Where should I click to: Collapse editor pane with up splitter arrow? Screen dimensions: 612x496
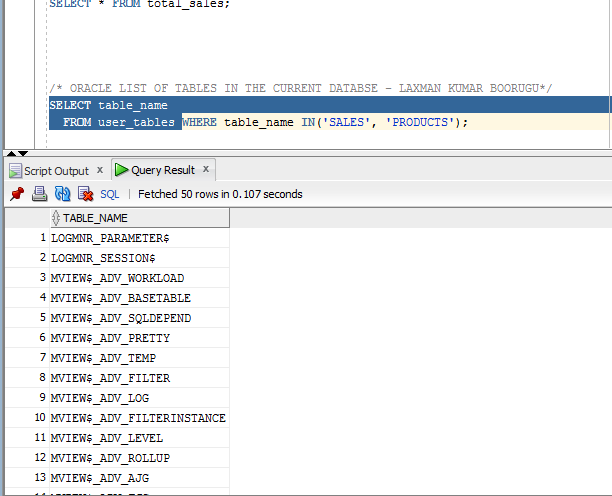pos(11,153)
